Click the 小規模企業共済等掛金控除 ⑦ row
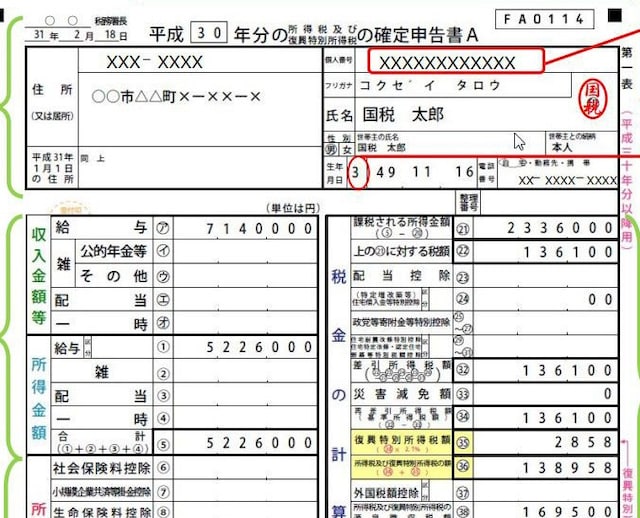The width and height of the screenshot is (640, 518). 184,491
